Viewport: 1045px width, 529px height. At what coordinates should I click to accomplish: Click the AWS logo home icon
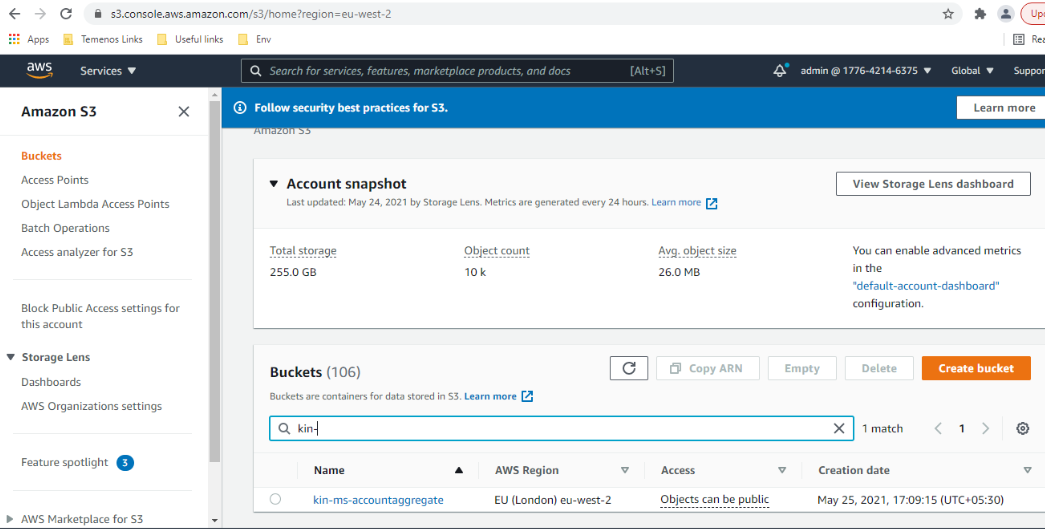tap(40, 70)
